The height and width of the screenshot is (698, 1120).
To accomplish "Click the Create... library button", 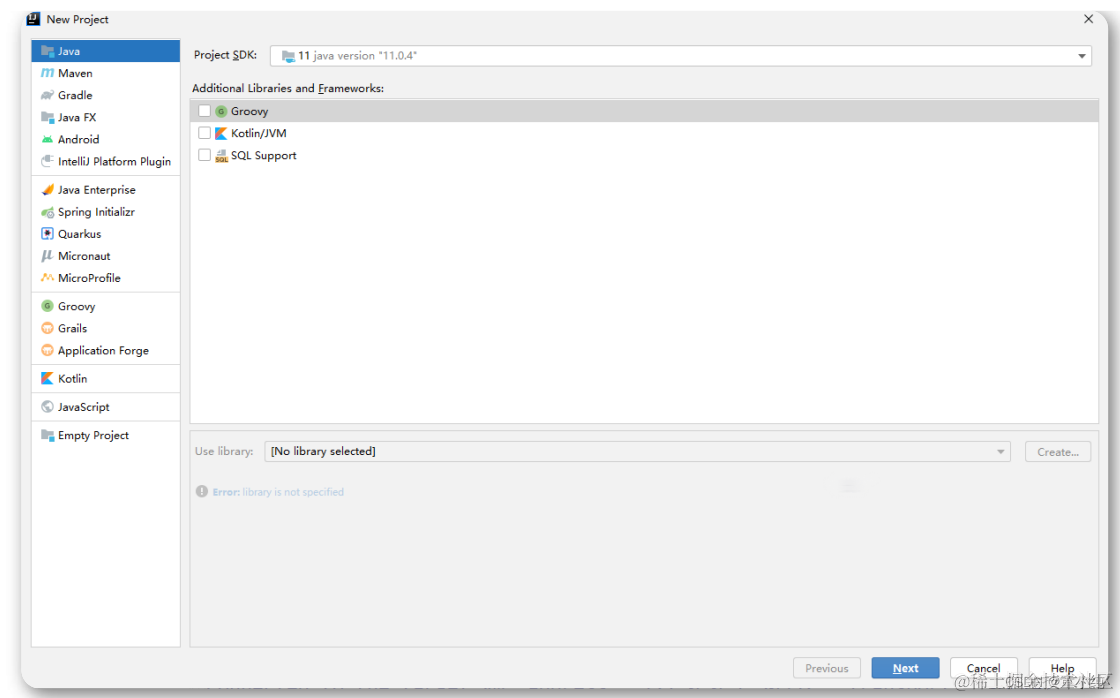I will [1058, 452].
